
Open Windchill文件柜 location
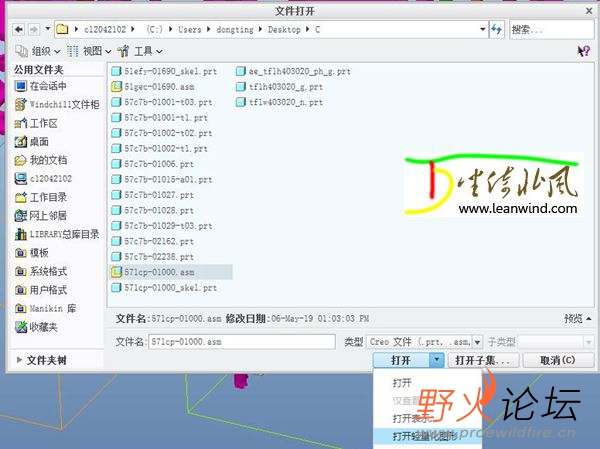click(57, 104)
